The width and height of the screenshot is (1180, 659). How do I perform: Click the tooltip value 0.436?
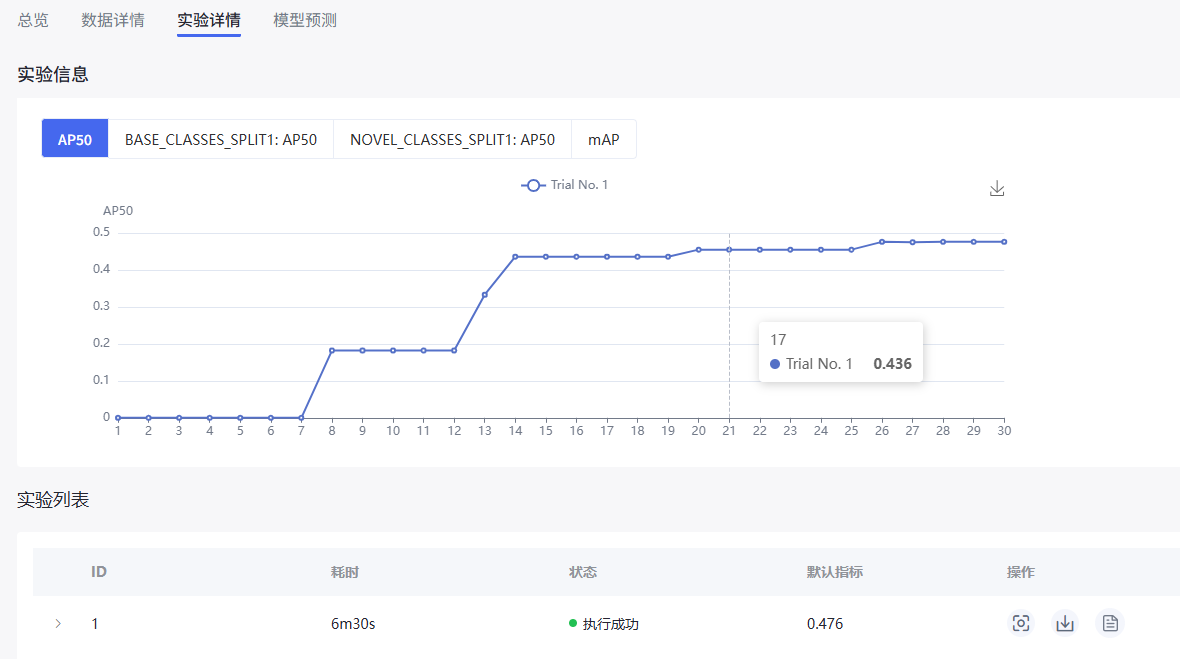tap(893, 364)
